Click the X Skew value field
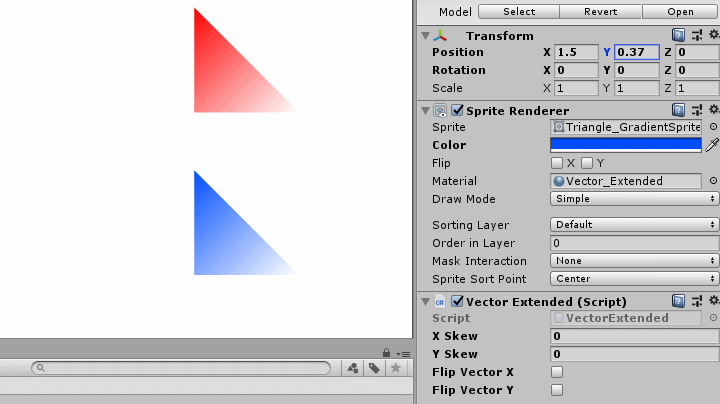The height and width of the screenshot is (404, 720). tap(635, 336)
